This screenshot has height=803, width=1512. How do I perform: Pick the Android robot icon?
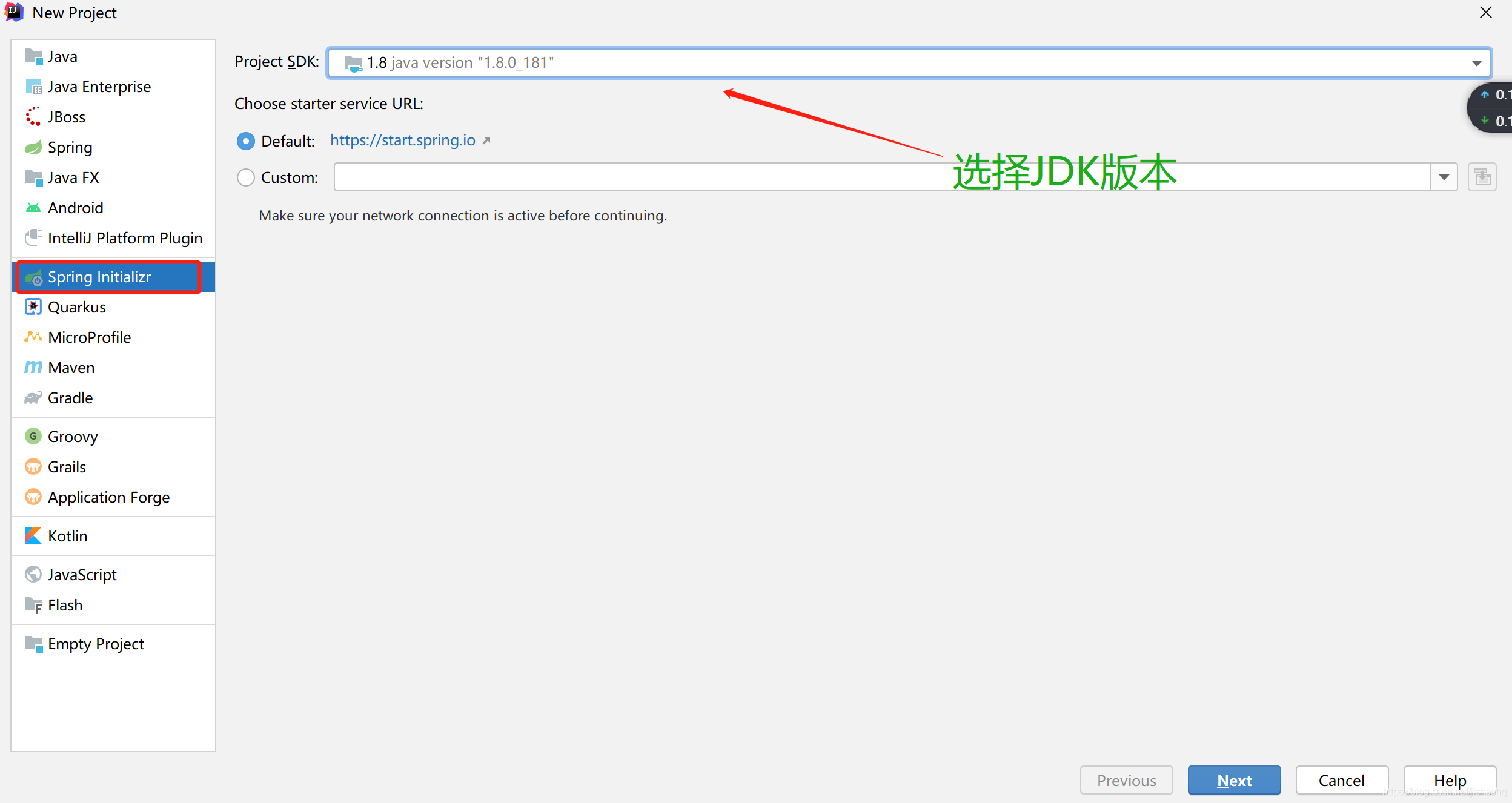33,208
